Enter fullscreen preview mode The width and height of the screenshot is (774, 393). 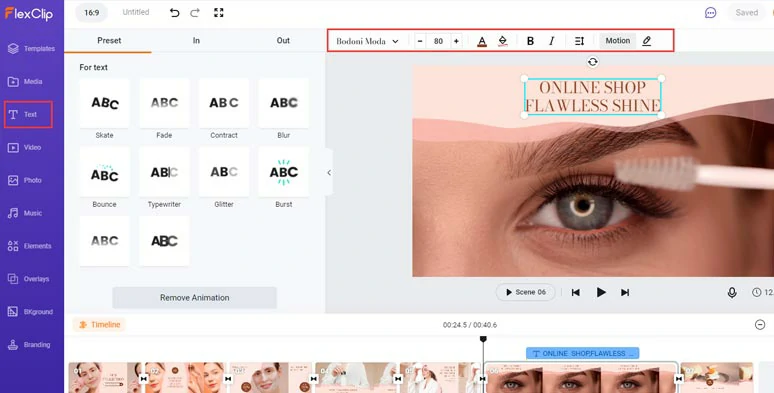click(x=219, y=13)
